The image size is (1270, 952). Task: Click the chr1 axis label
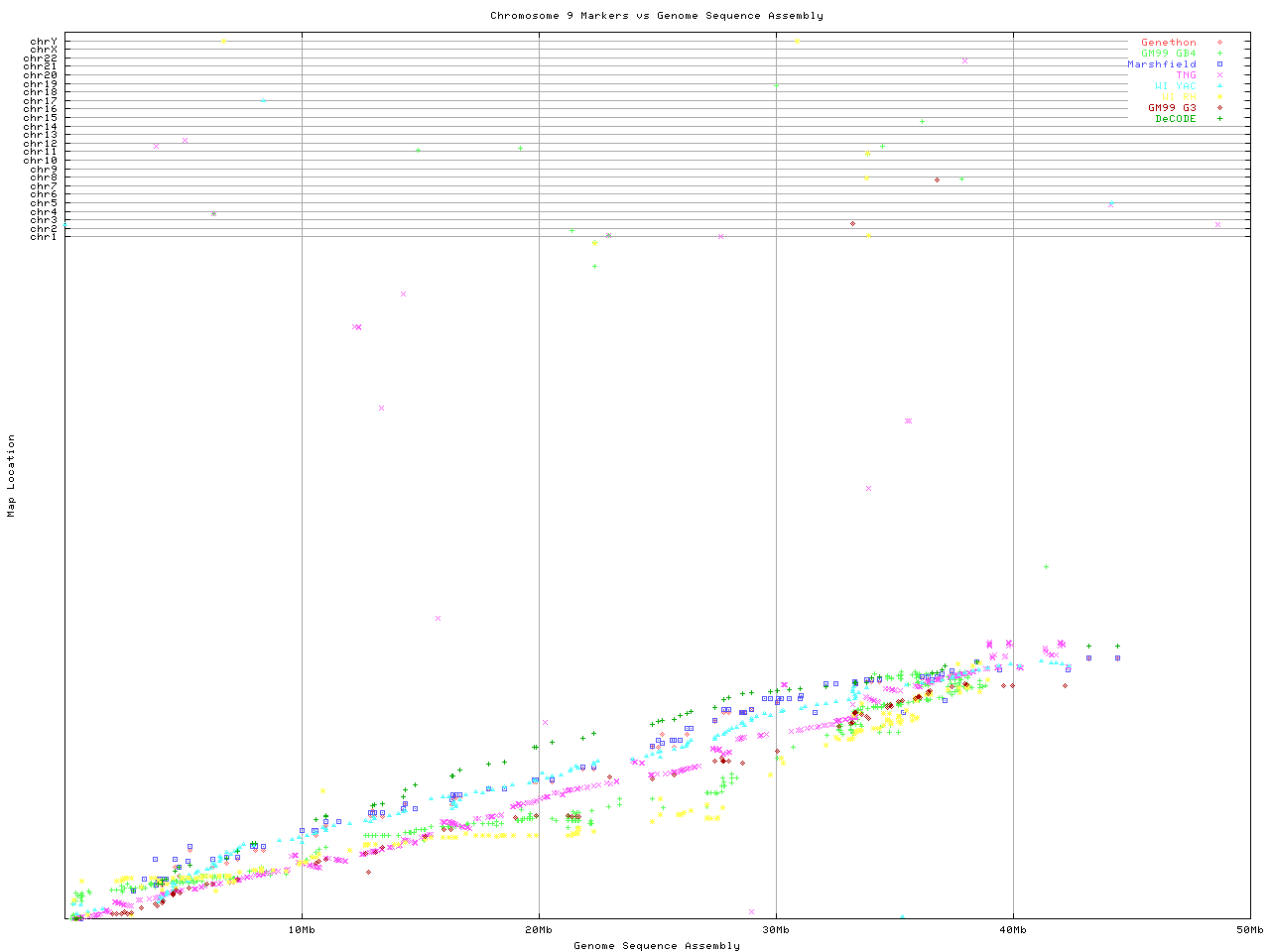point(44,237)
